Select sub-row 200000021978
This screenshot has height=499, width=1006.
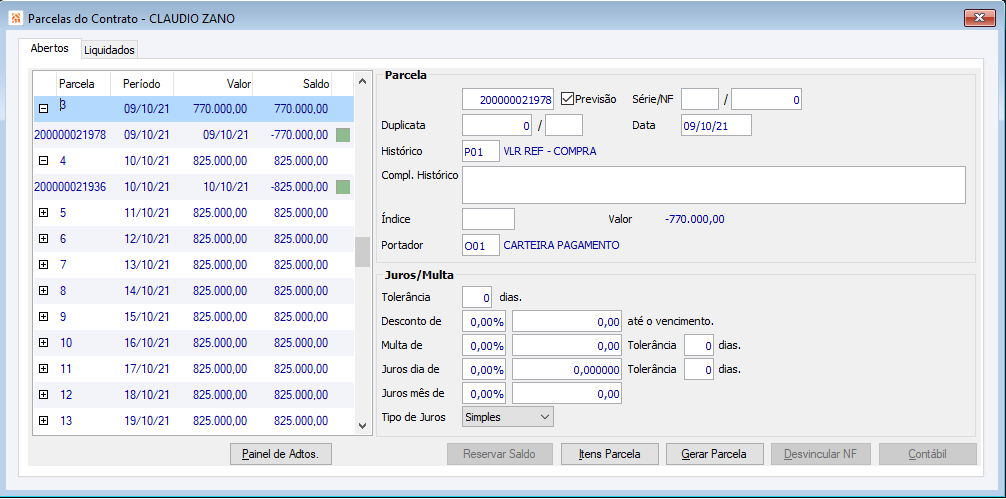click(x=193, y=135)
